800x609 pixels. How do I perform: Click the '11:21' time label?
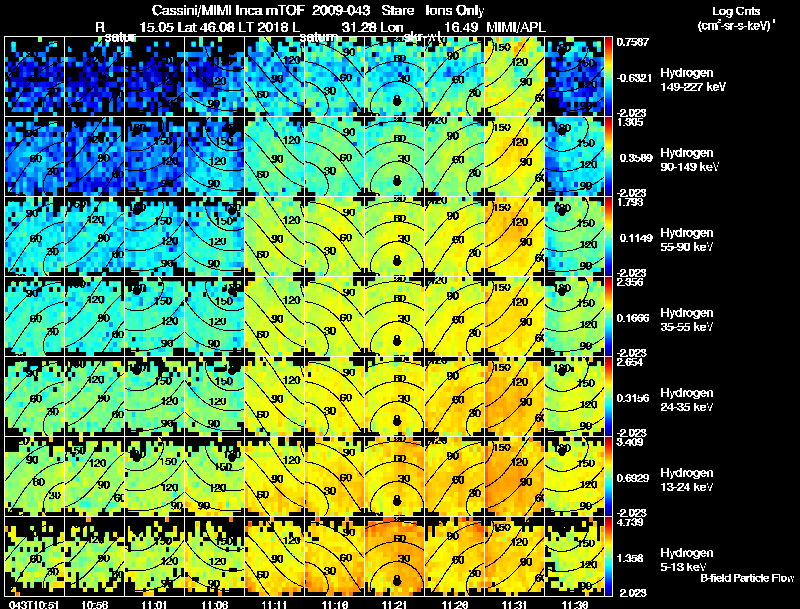tap(395, 604)
